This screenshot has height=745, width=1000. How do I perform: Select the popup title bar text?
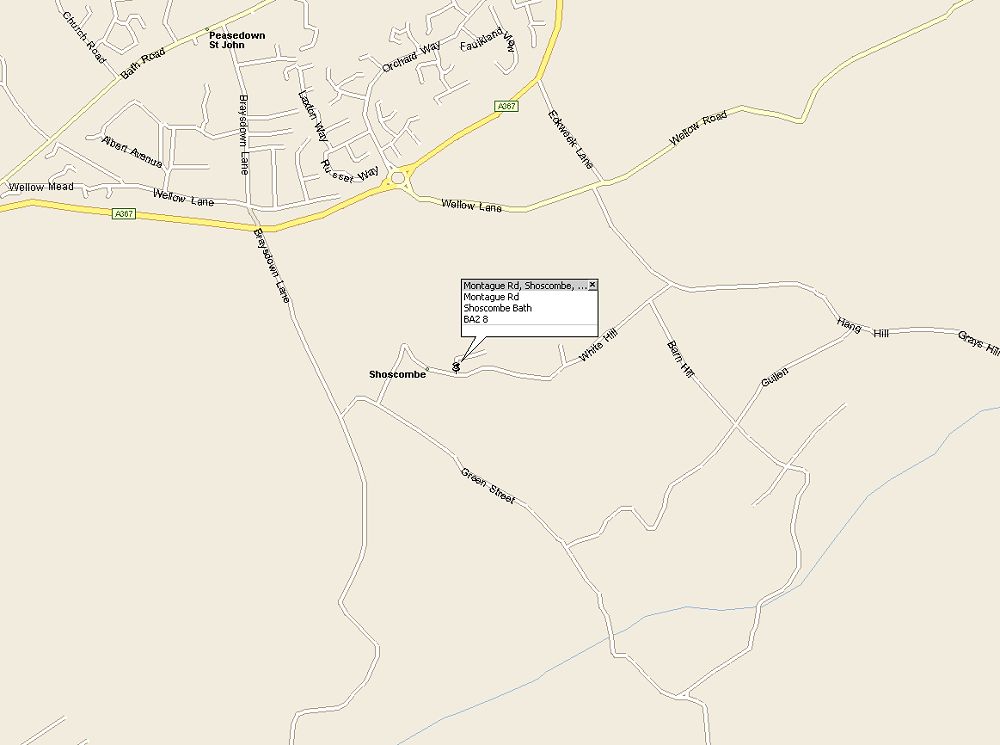click(524, 286)
